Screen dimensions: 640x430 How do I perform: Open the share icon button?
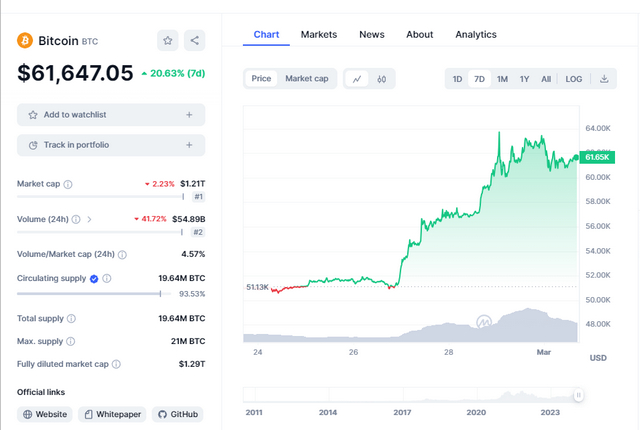195,40
